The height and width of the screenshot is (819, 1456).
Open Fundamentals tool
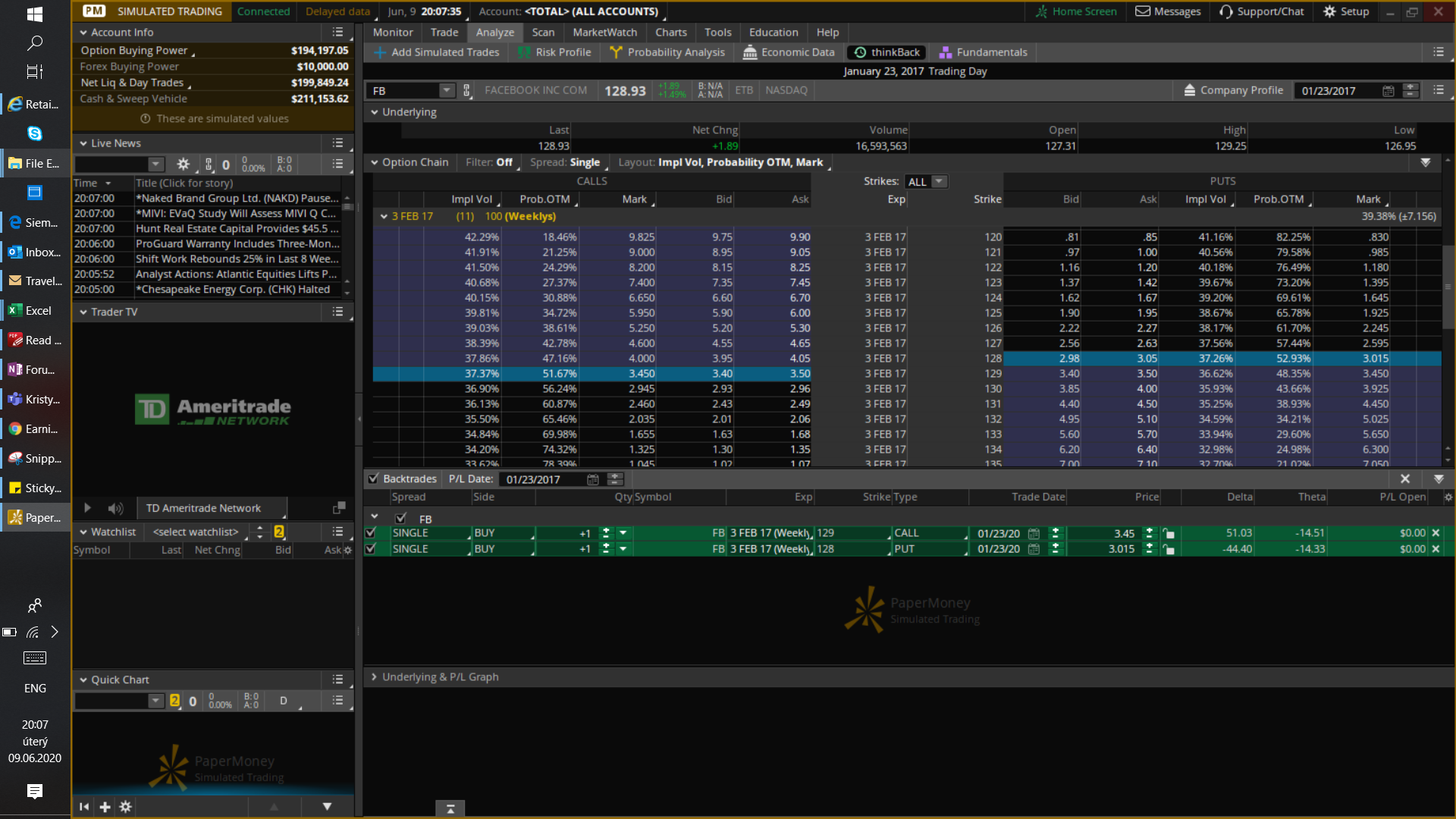click(x=984, y=52)
